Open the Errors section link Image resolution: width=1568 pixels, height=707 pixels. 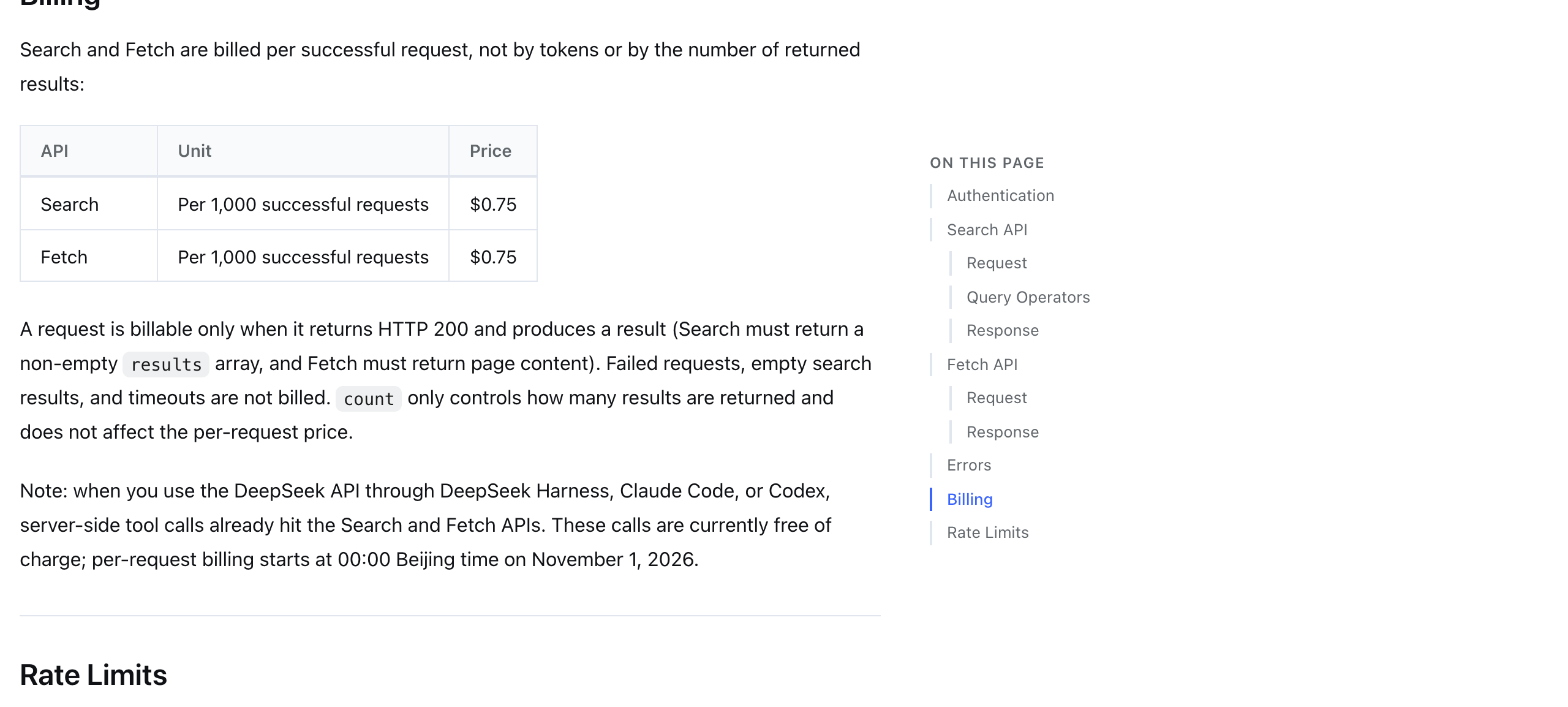(x=969, y=465)
